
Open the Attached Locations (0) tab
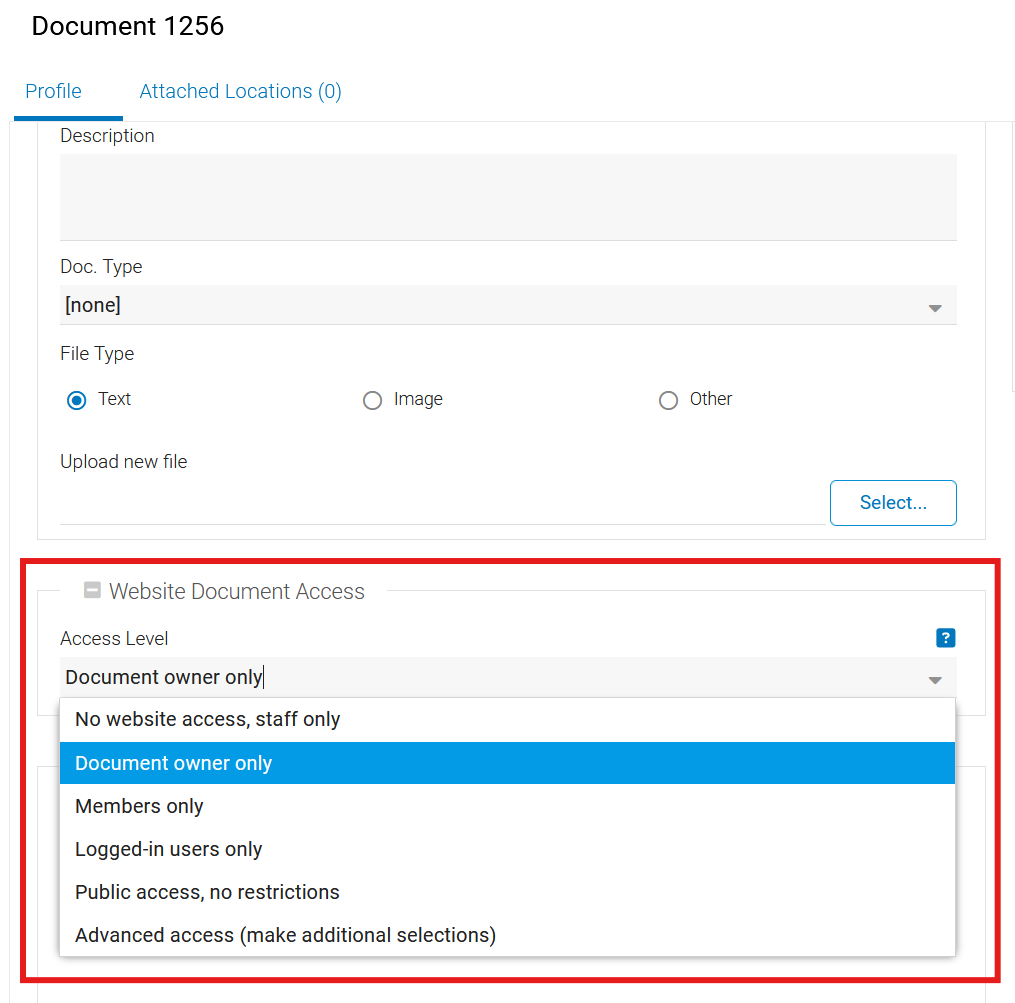click(240, 91)
